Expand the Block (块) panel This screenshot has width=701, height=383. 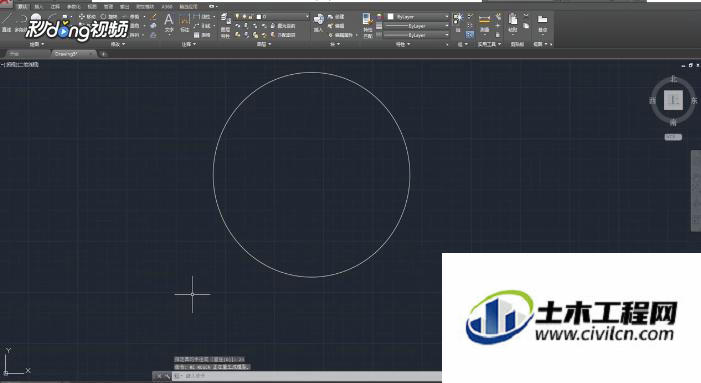point(335,44)
